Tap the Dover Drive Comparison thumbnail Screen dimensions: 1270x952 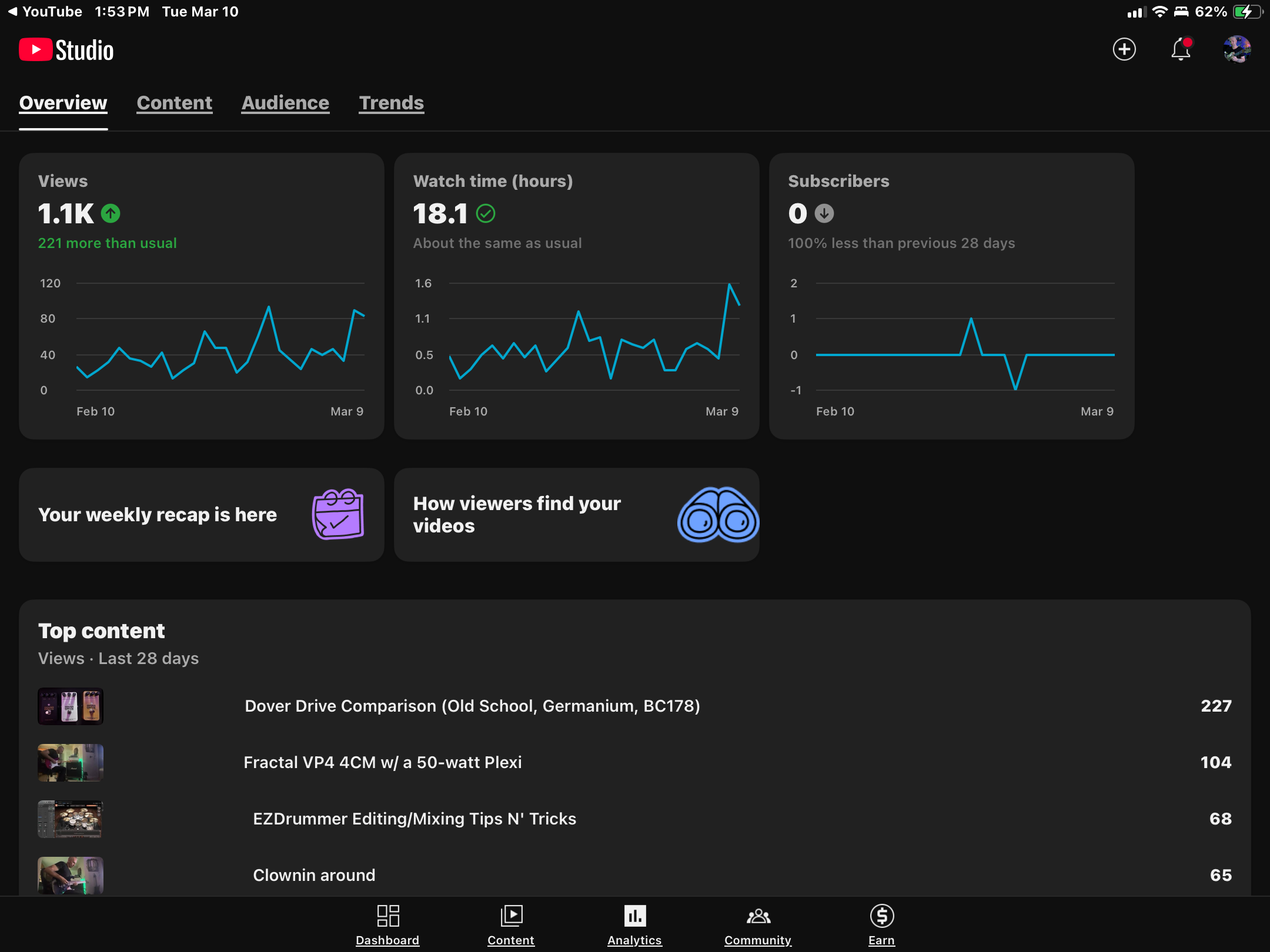point(71,706)
